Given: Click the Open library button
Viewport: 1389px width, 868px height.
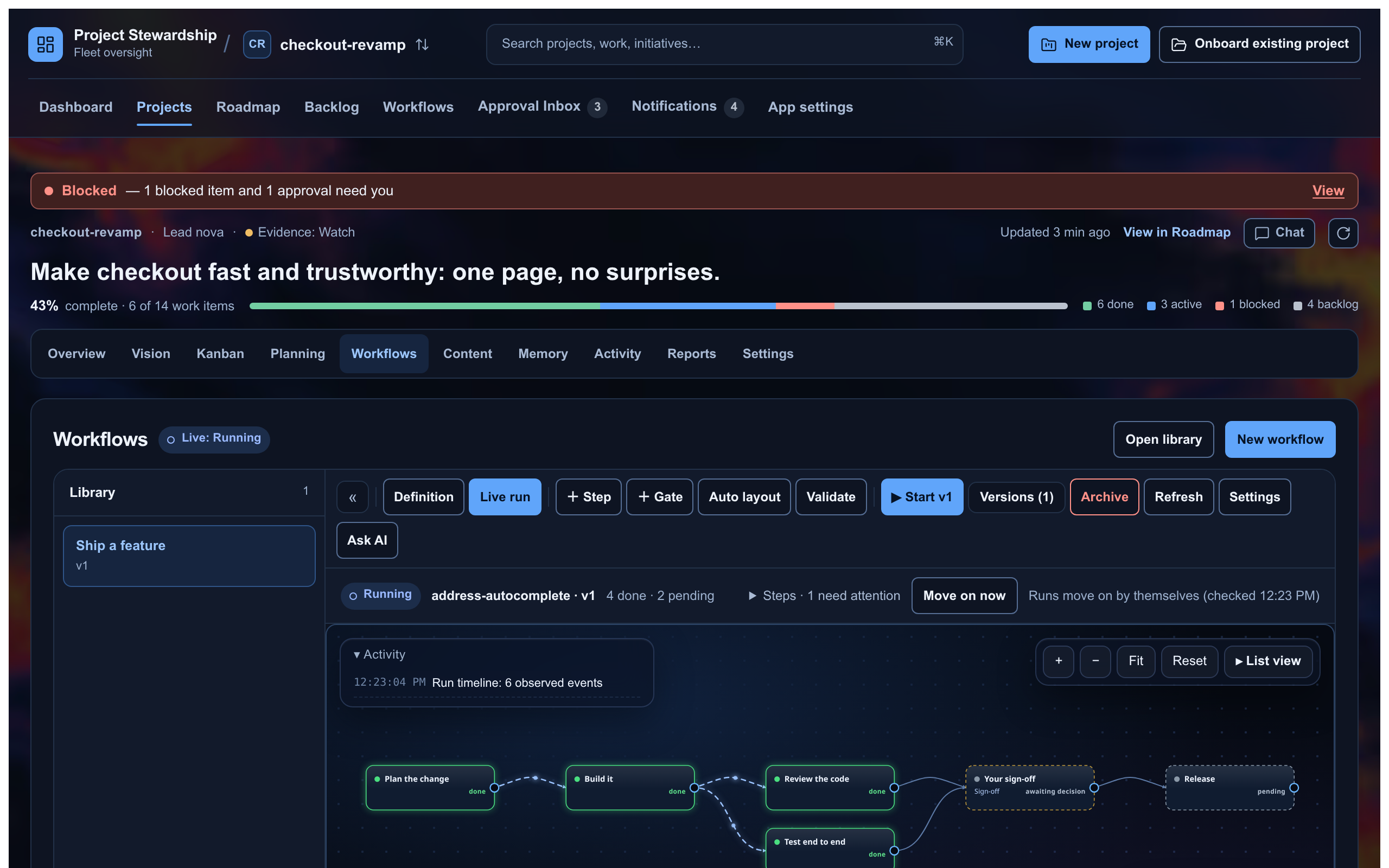Looking at the screenshot, I should tap(1163, 439).
